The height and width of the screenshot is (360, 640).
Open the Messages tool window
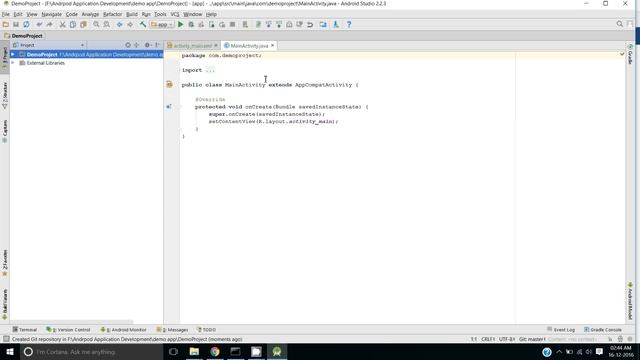click(x=173, y=329)
